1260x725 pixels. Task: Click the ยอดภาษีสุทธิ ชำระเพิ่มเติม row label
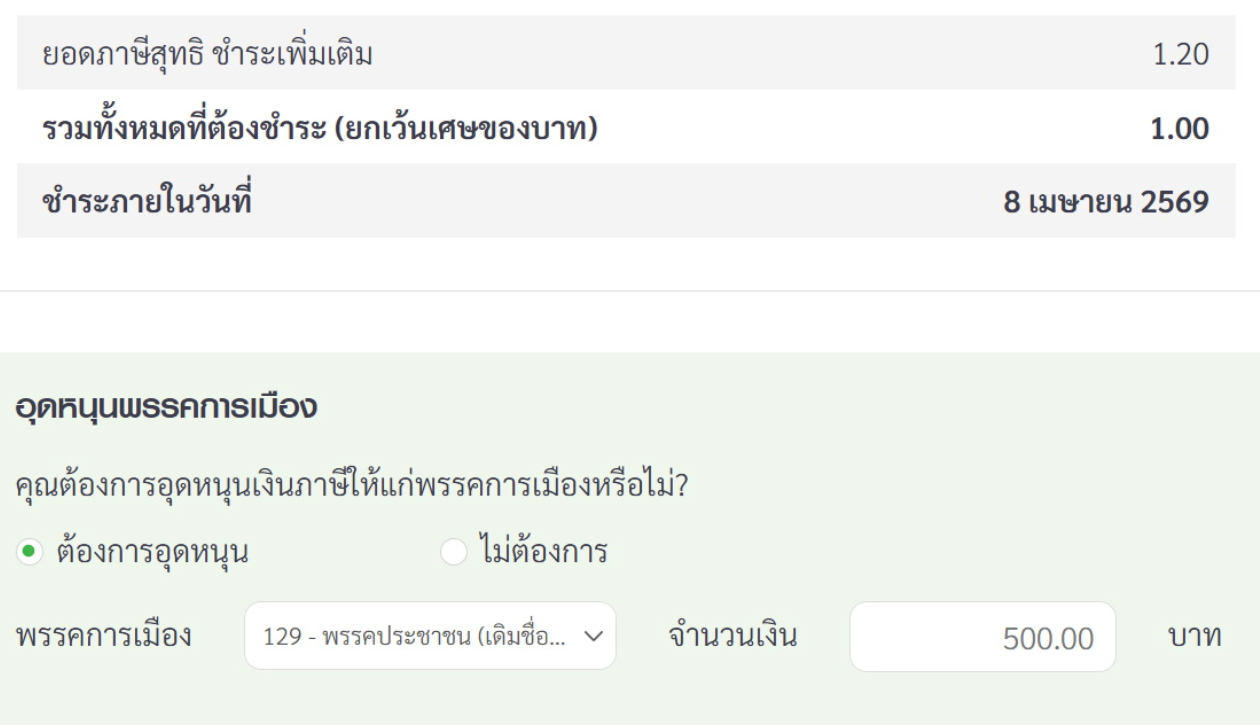click(x=207, y=54)
